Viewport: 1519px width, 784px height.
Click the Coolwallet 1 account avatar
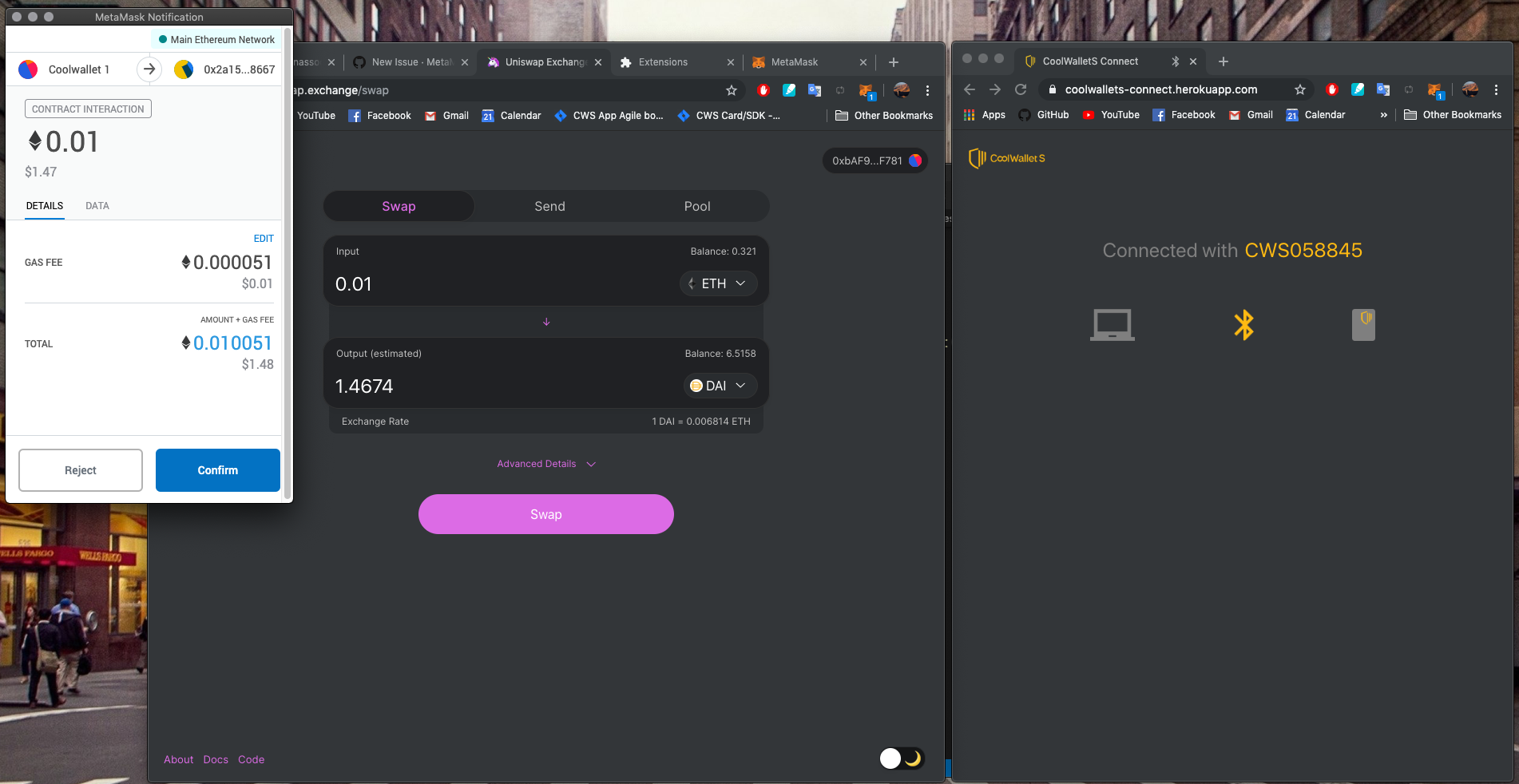(x=28, y=69)
